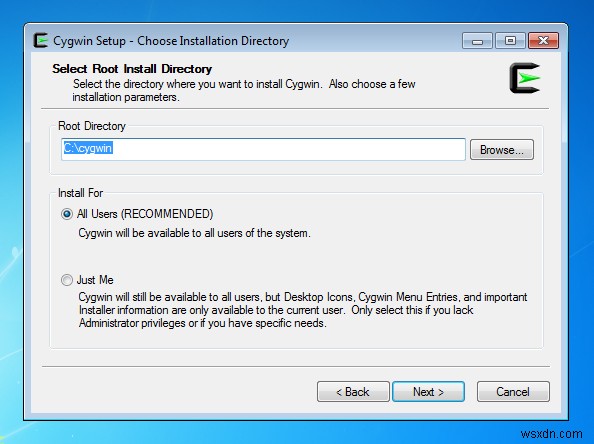Image resolution: width=594 pixels, height=444 pixels.
Task: Click the 'Select Root Install Directory' heading
Action: (132, 69)
